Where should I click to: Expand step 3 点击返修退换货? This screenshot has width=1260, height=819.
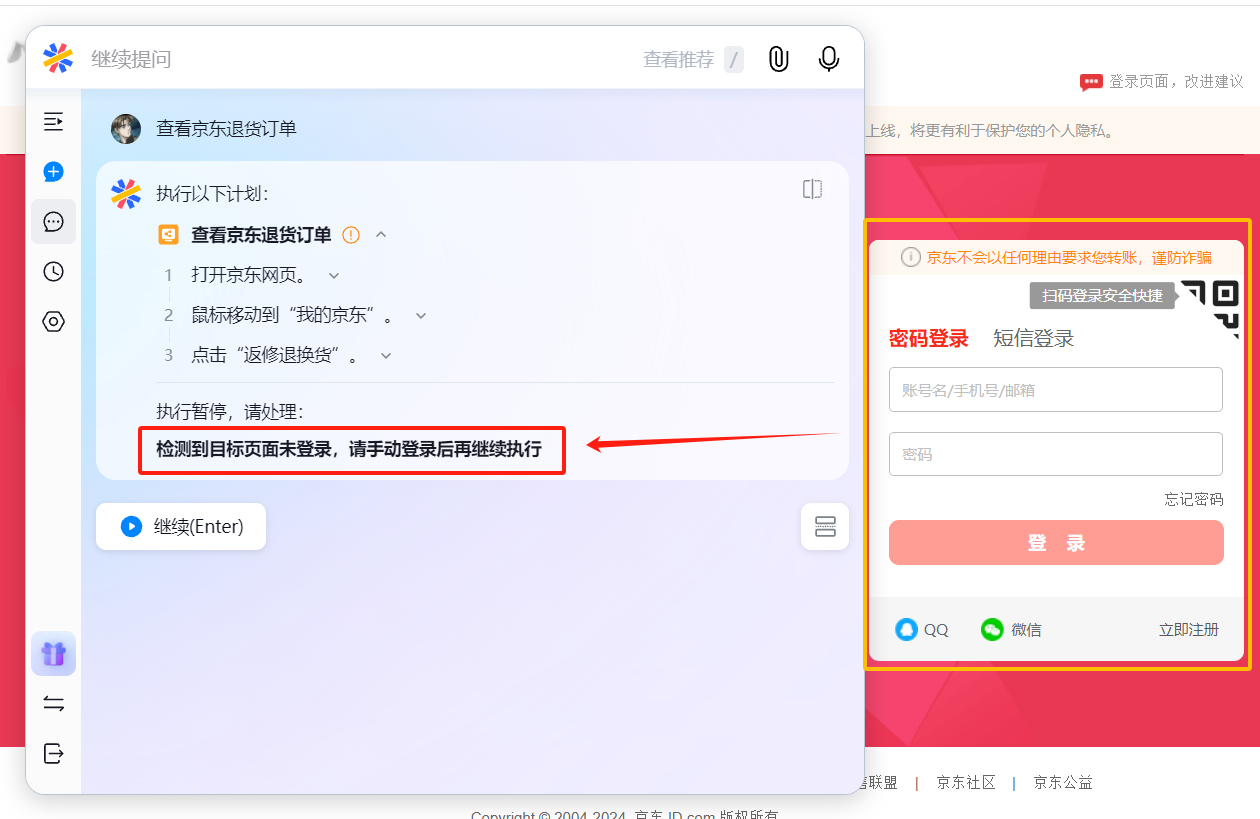pyautogui.click(x=386, y=355)
